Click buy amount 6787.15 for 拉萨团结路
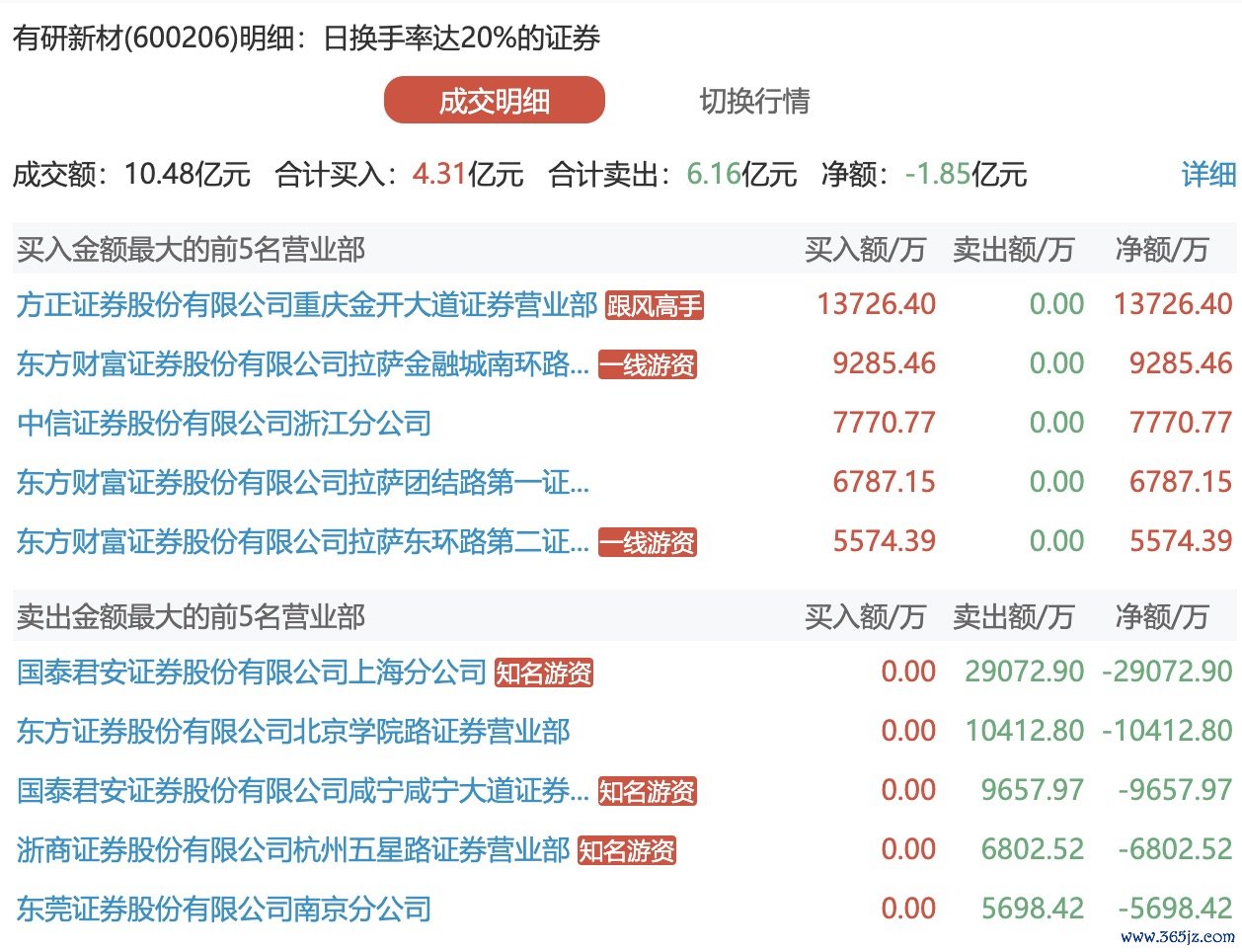 tap(885, 482)
